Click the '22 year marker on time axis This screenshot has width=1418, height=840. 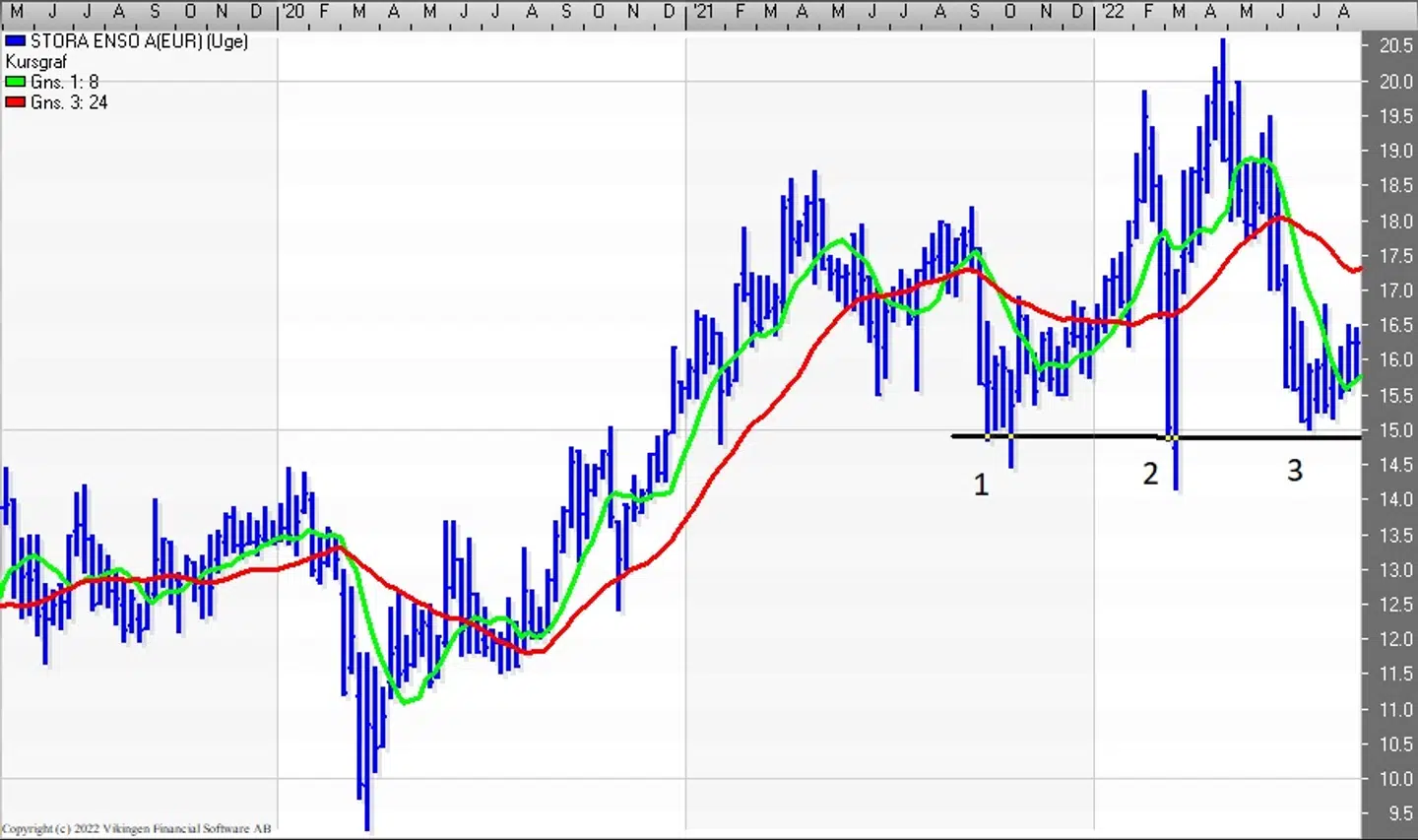tap(1112, 12)
